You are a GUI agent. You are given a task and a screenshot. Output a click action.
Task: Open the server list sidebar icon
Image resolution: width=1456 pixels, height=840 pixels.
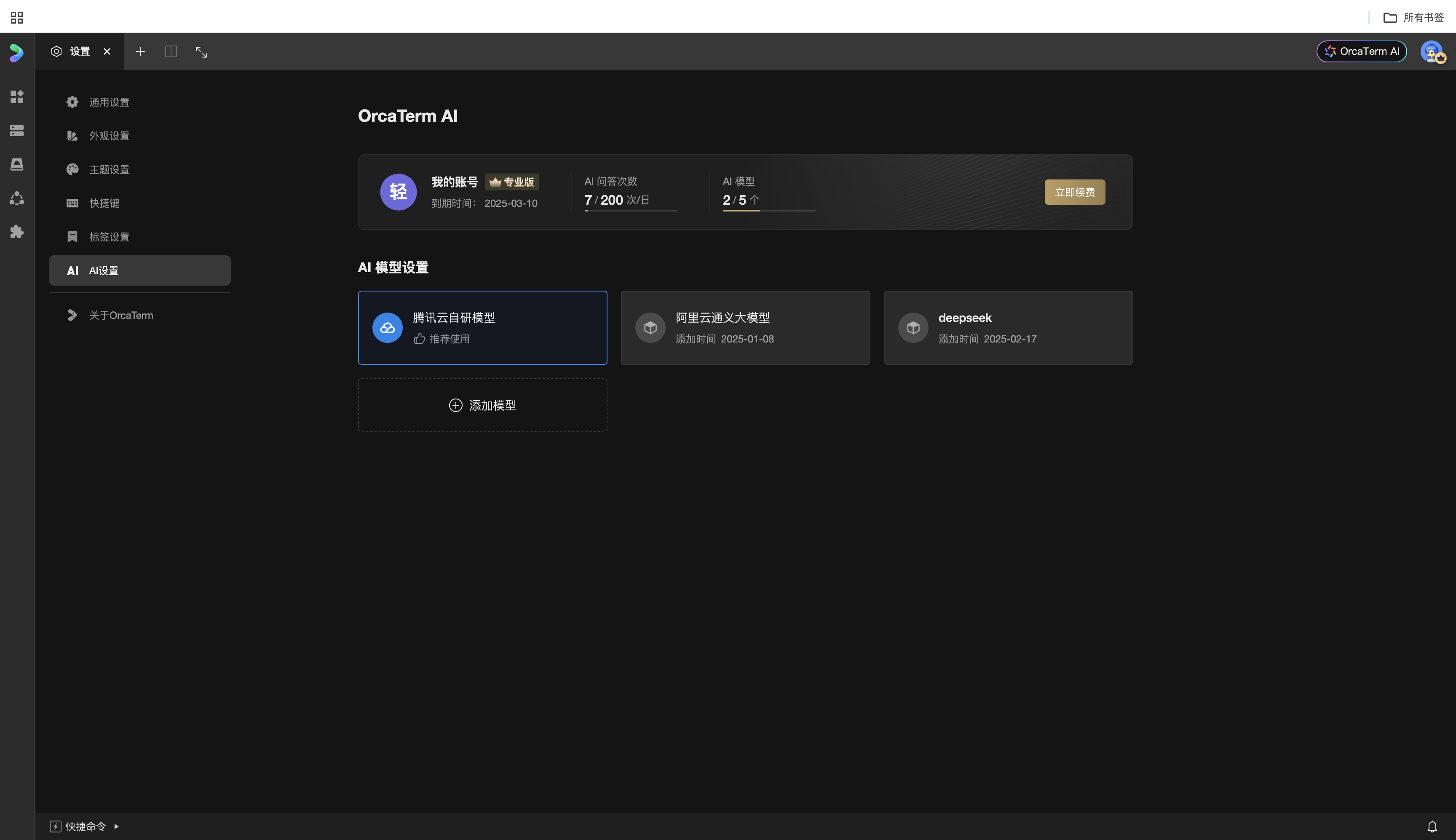click(17, 131)
